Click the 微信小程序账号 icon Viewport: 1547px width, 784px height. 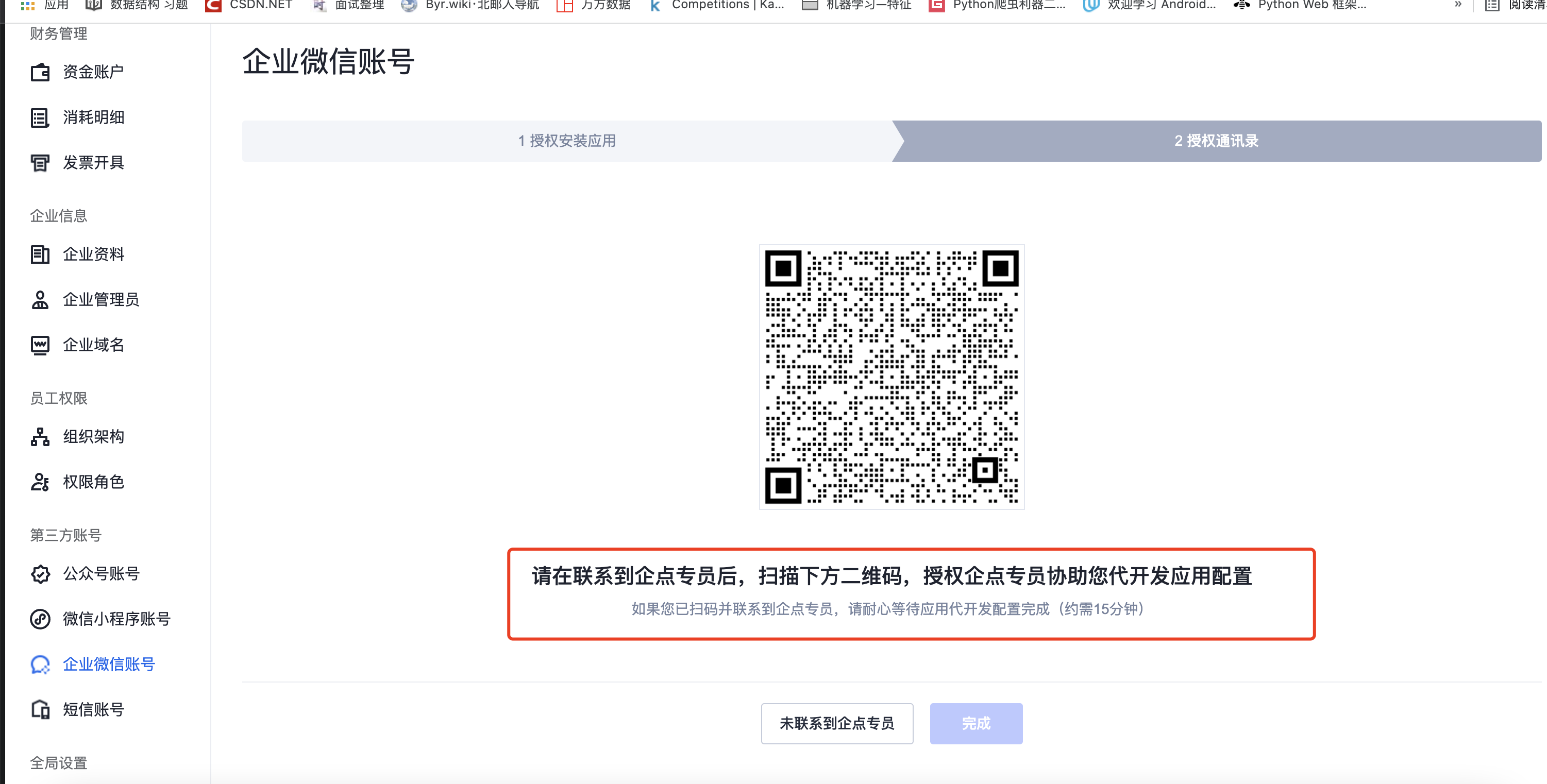[x=40, y=619]
